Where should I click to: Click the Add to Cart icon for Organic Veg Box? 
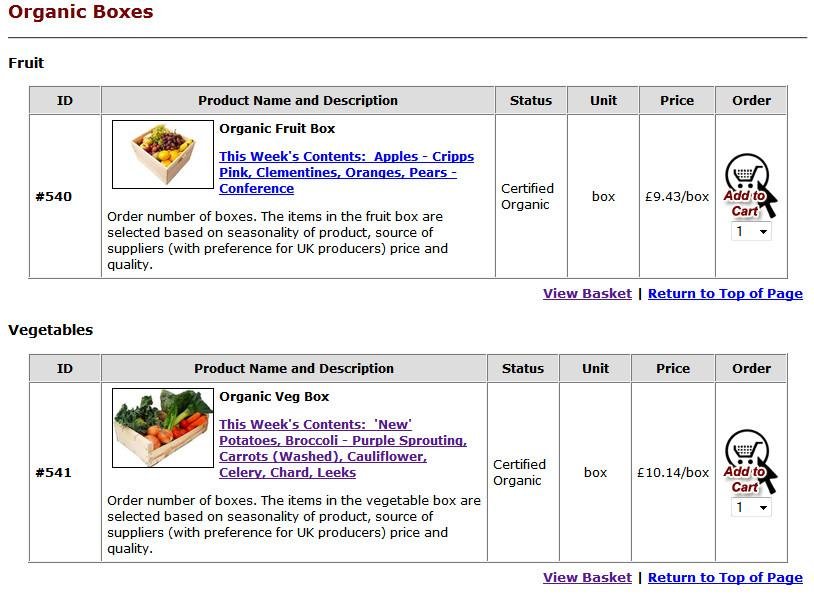pyautogui.click(x=748, y=462)
